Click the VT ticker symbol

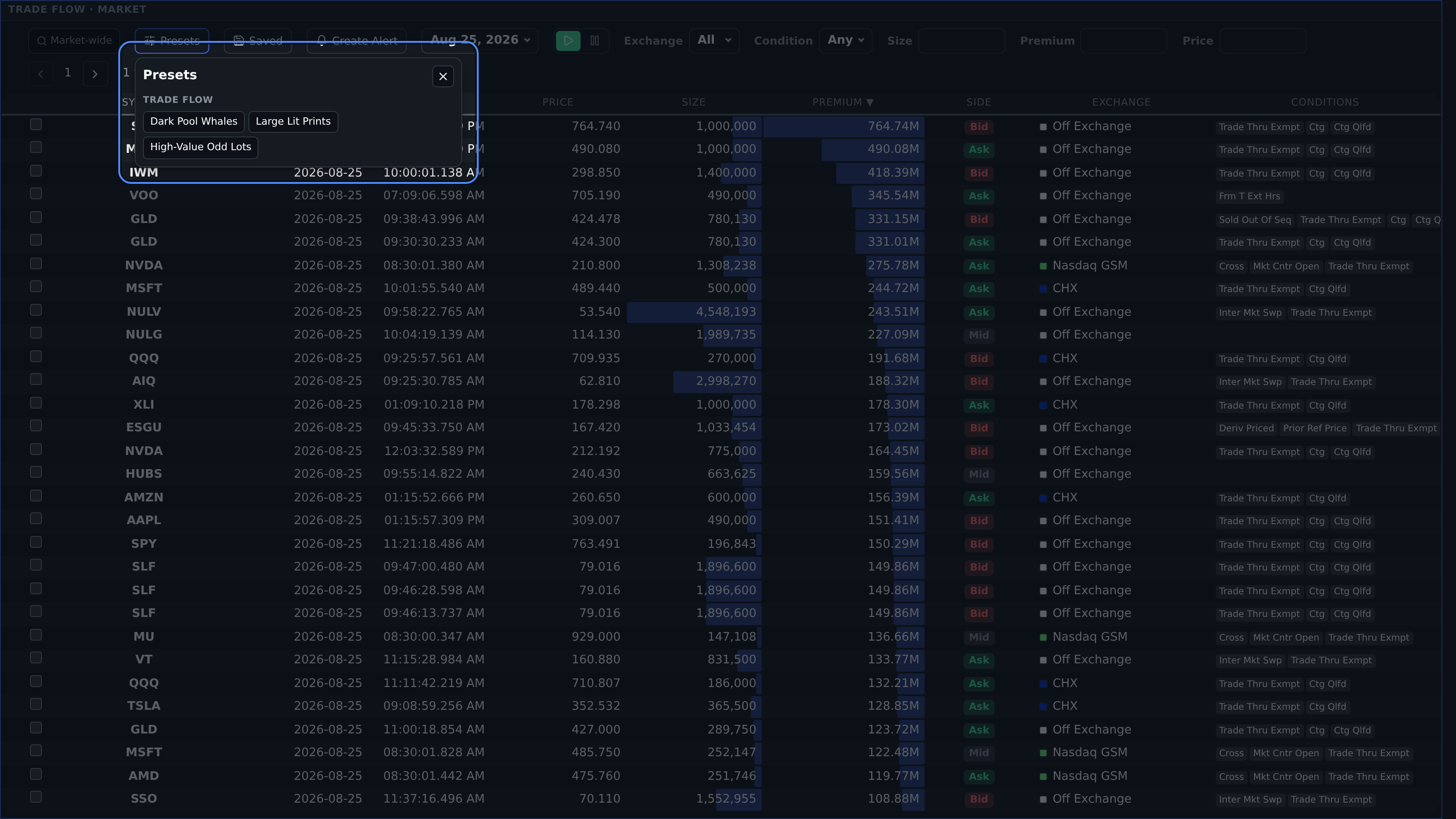tap(144, 660)
